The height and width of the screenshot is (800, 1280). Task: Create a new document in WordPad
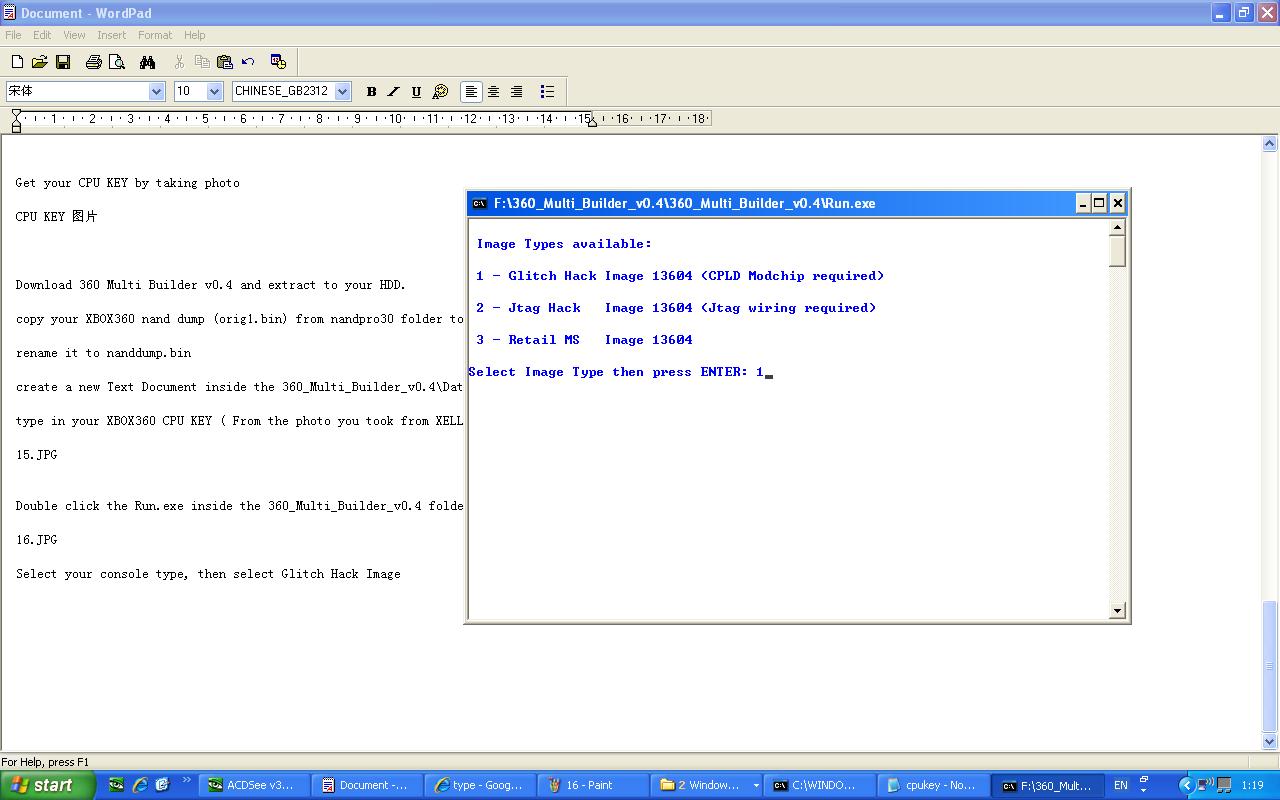pyautogui.click(x=17, y=62)
